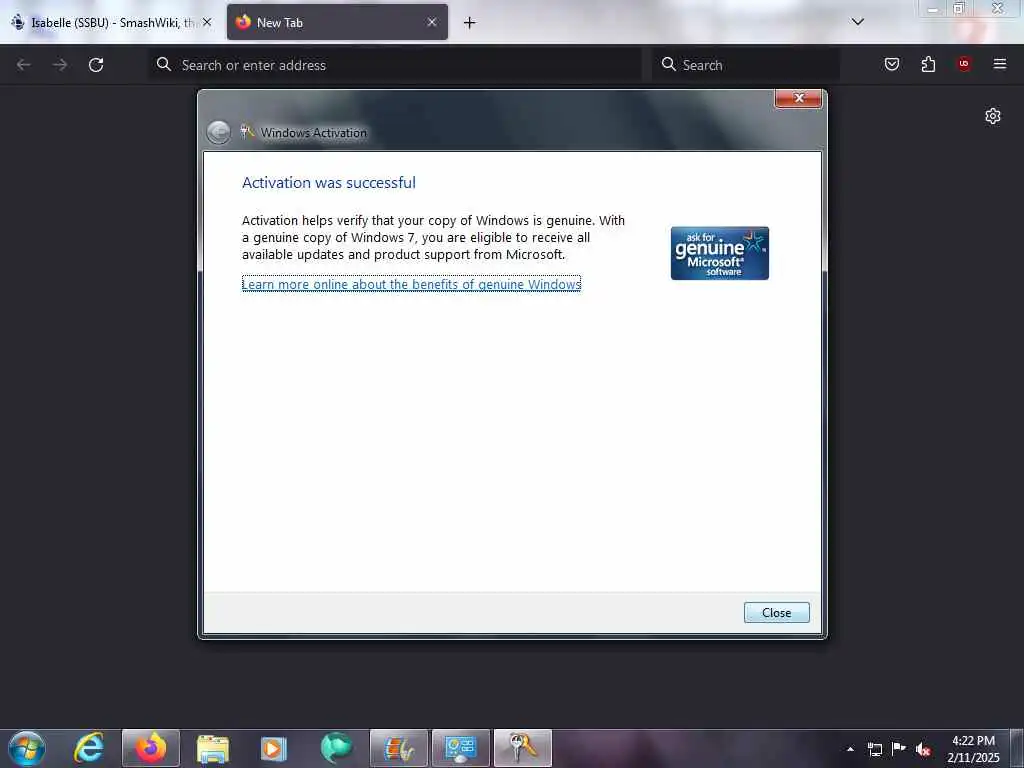The height and width of the screenshot is (768, 1024).
Task: Open the genuine Windows benefits link
Action: (411, 284)
